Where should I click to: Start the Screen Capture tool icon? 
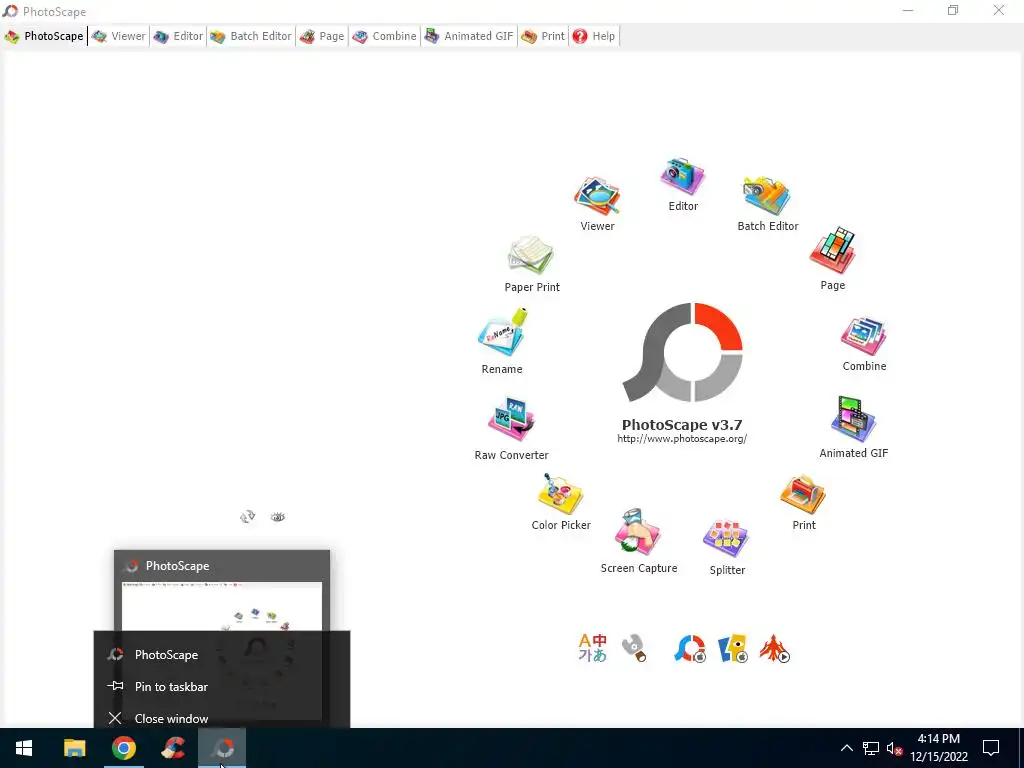tap(638, 532)
